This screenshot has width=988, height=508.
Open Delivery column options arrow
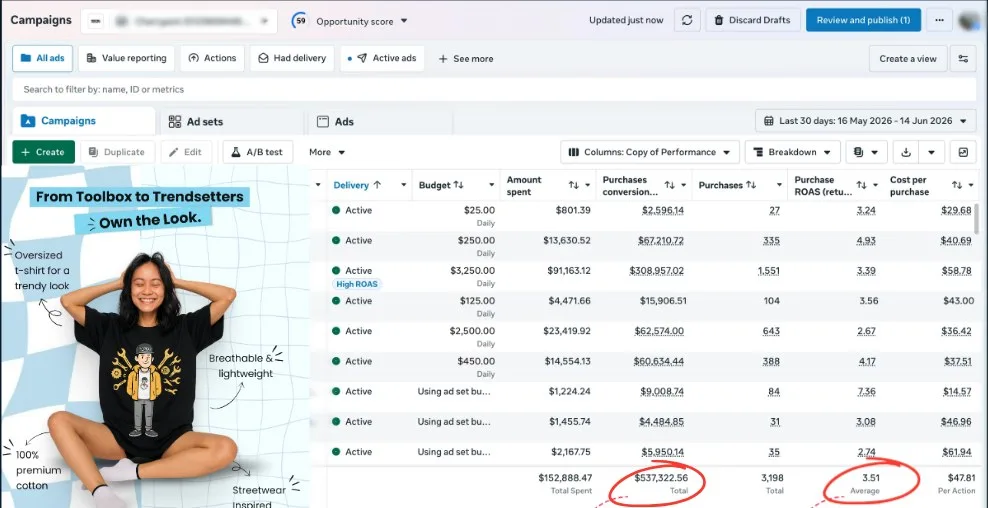403,185
